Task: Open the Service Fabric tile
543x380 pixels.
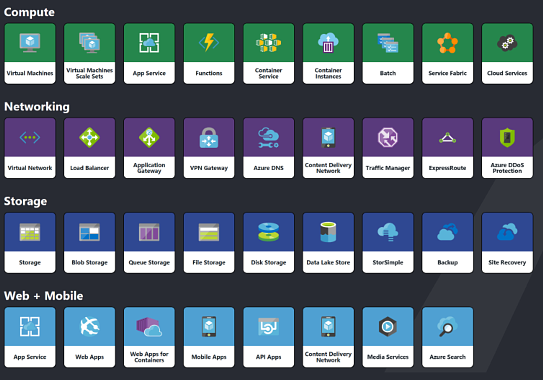Action: (x=447, y=54)
